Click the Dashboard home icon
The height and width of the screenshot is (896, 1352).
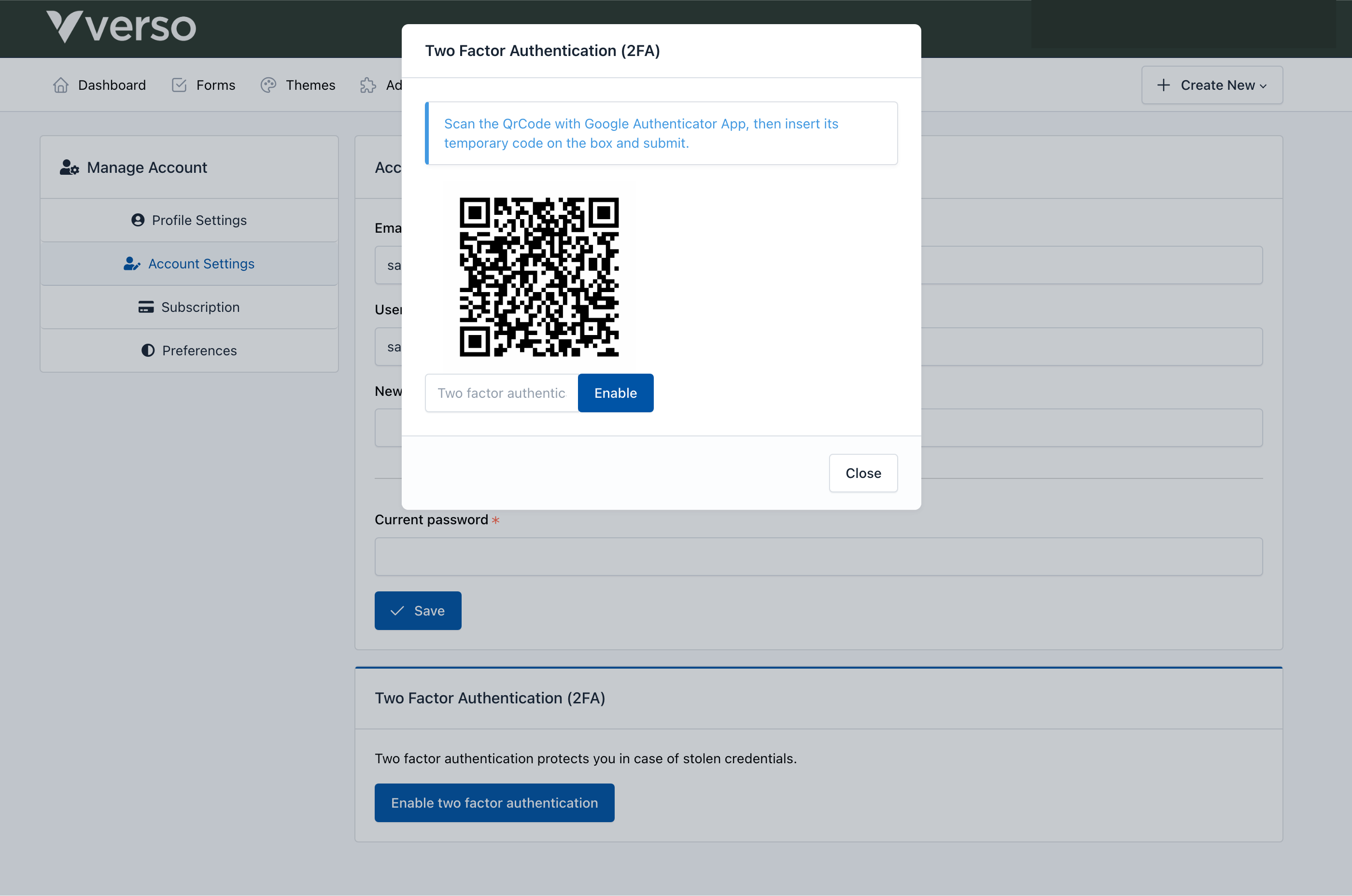point(60,84)
